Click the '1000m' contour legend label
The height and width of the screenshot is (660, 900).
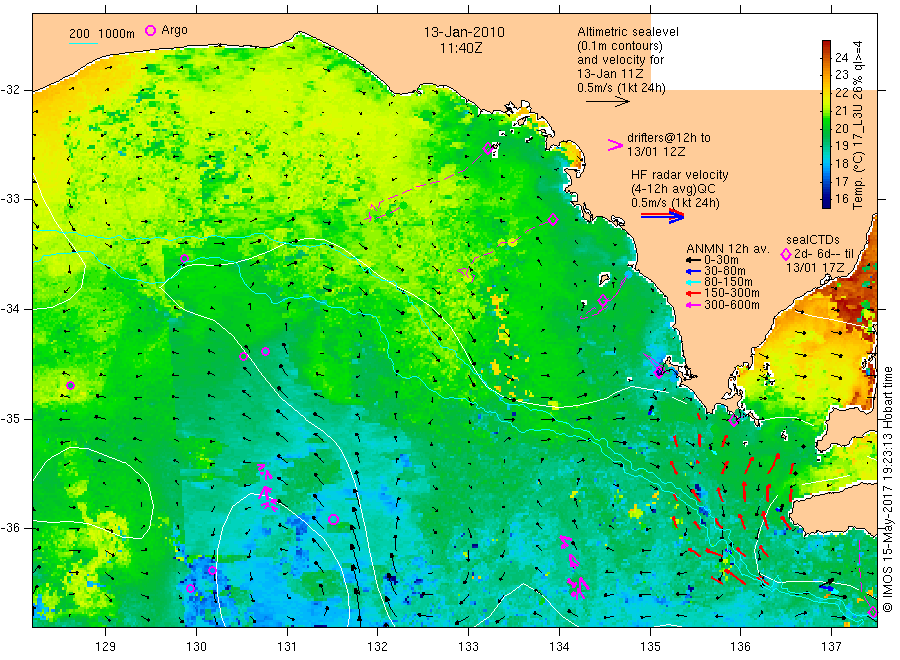[x=117, y=34]
